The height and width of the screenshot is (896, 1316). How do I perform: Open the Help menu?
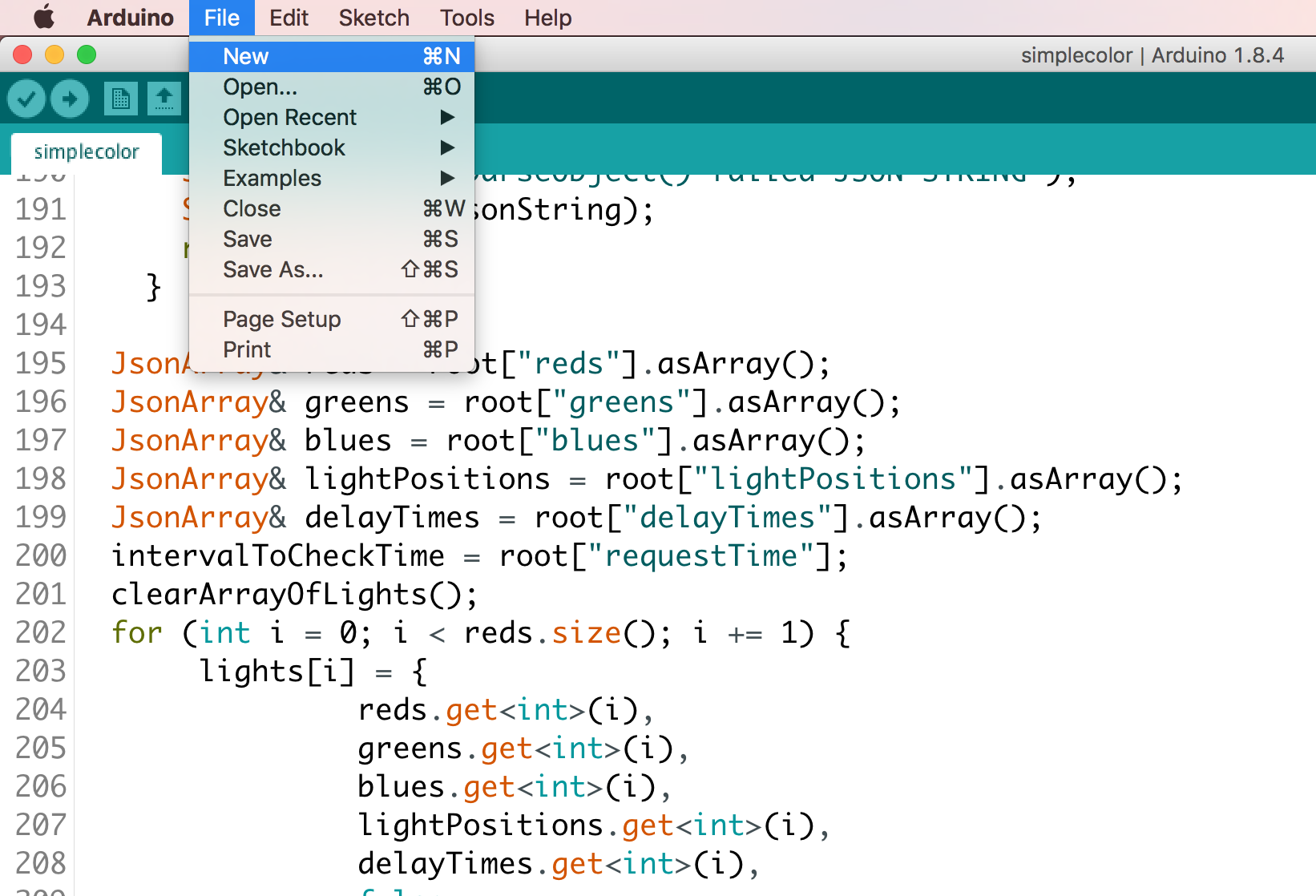coord(548,18)
